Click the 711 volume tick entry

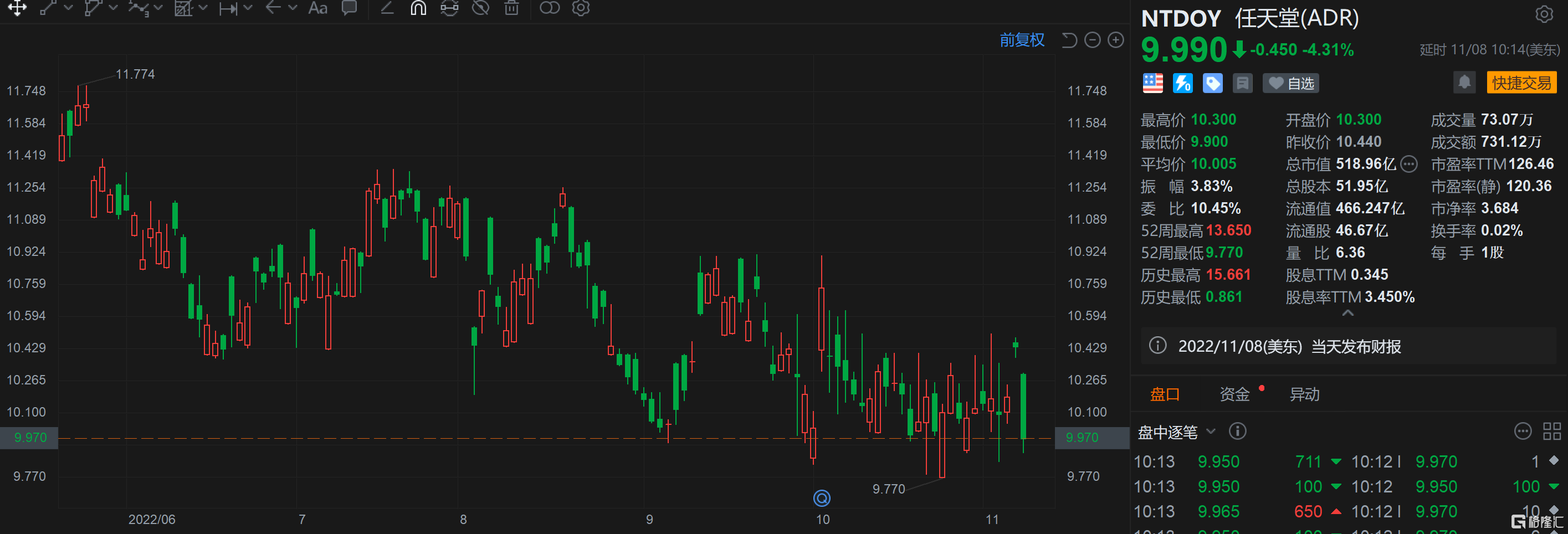click(1308, 461)
